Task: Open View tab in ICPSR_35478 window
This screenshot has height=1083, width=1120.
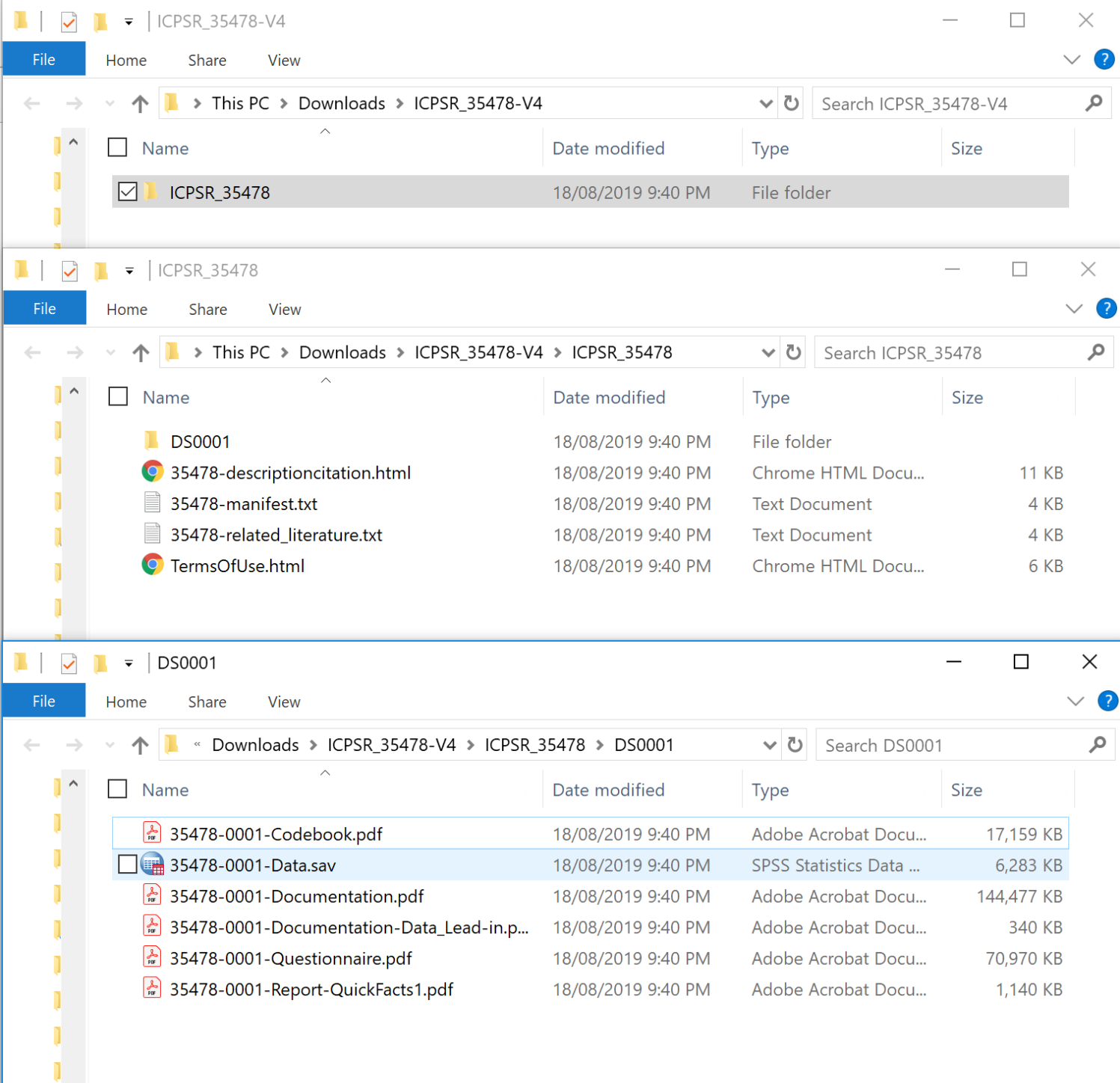Action: click(284, 309)
